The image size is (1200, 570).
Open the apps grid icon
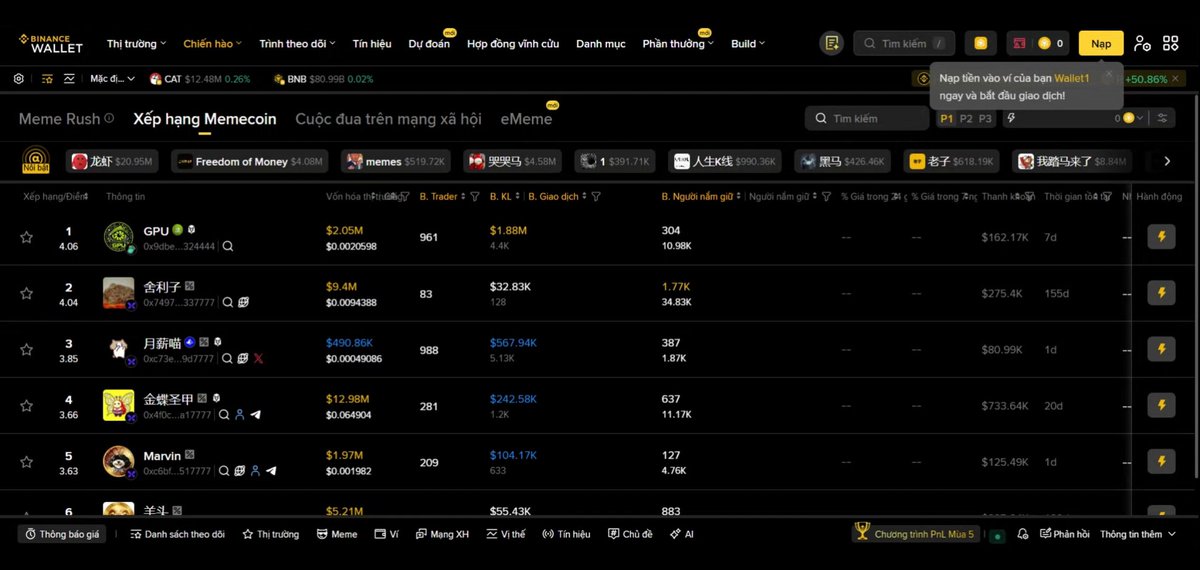(x=1171, y=43)
